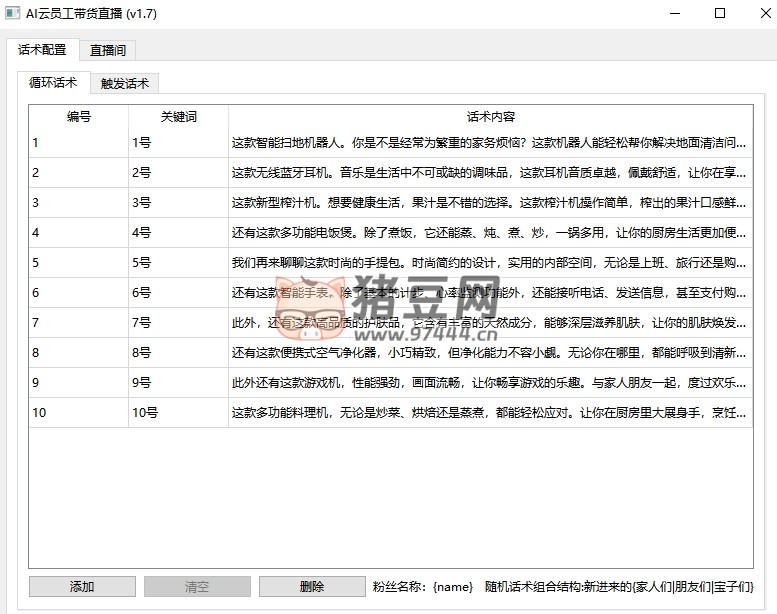Viewport: 777px width, 614px height.
Task: Select keyword cell 1号
Action: [178, 143]
